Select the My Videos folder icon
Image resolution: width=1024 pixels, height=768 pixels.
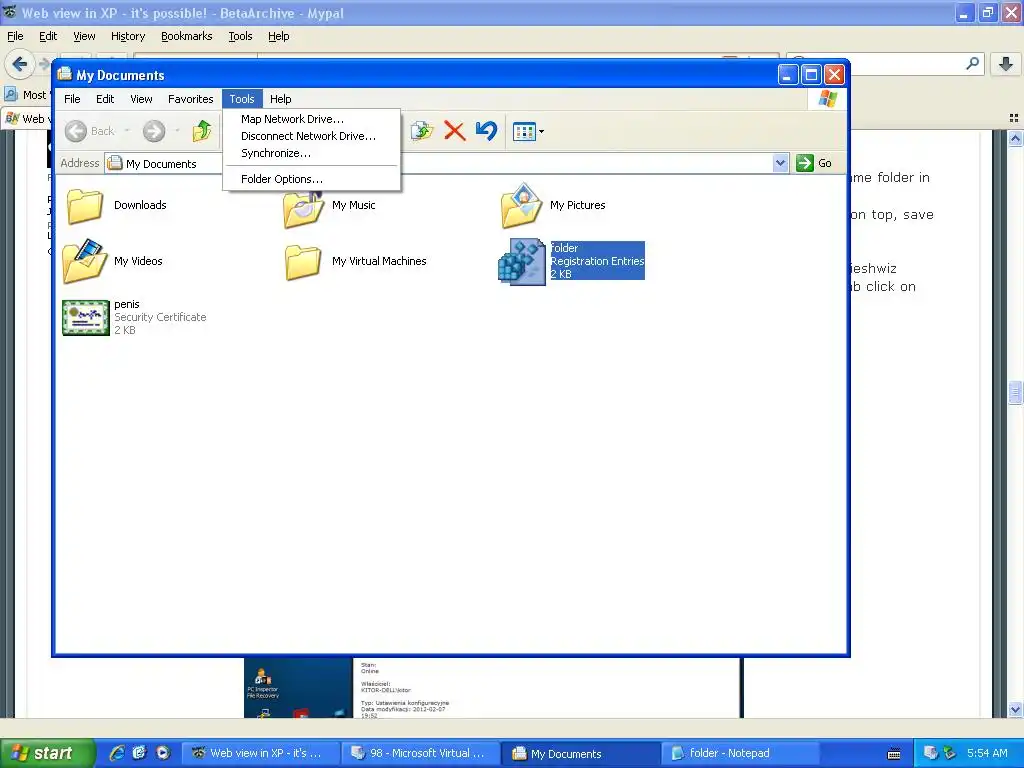pyautogui.click(x=85, y=261)
